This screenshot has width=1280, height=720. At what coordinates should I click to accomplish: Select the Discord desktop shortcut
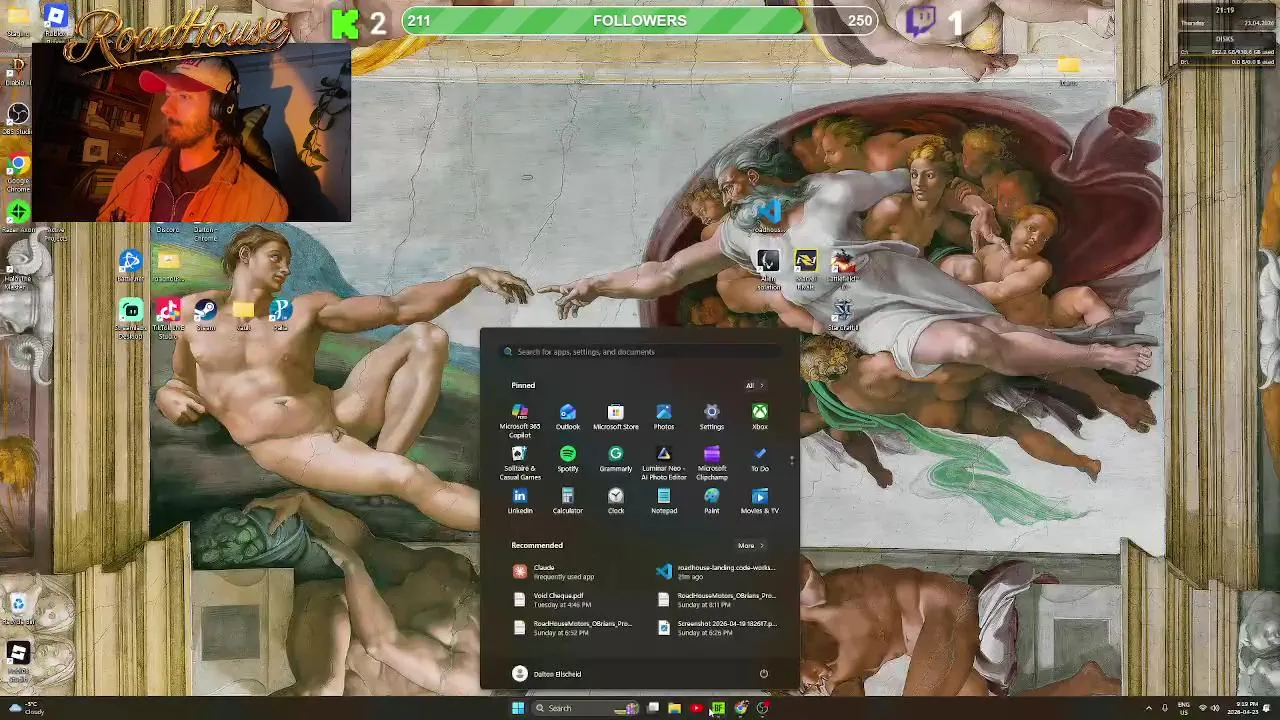pyautogui.click(x=168, y=230)
